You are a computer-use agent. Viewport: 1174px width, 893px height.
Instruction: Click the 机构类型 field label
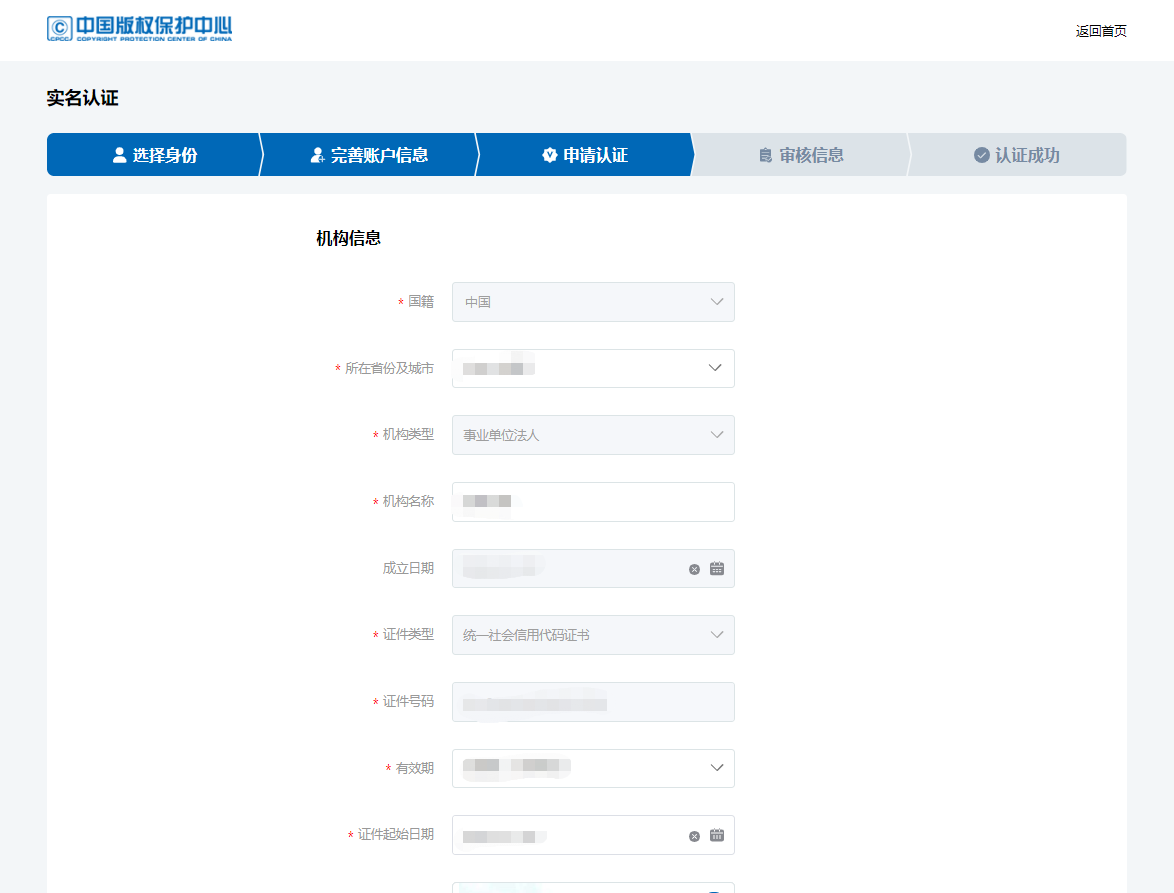[408, 435]
